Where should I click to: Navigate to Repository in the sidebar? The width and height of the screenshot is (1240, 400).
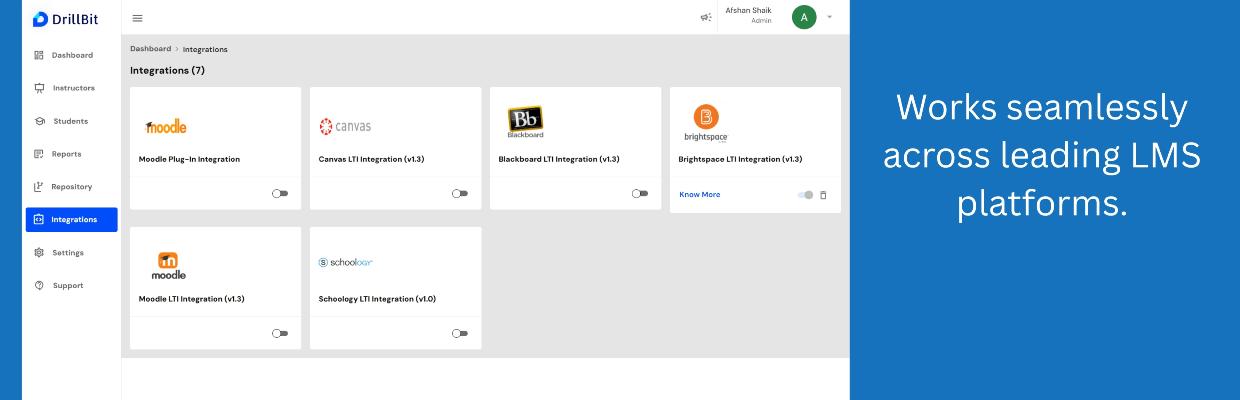tap(71, 187)
